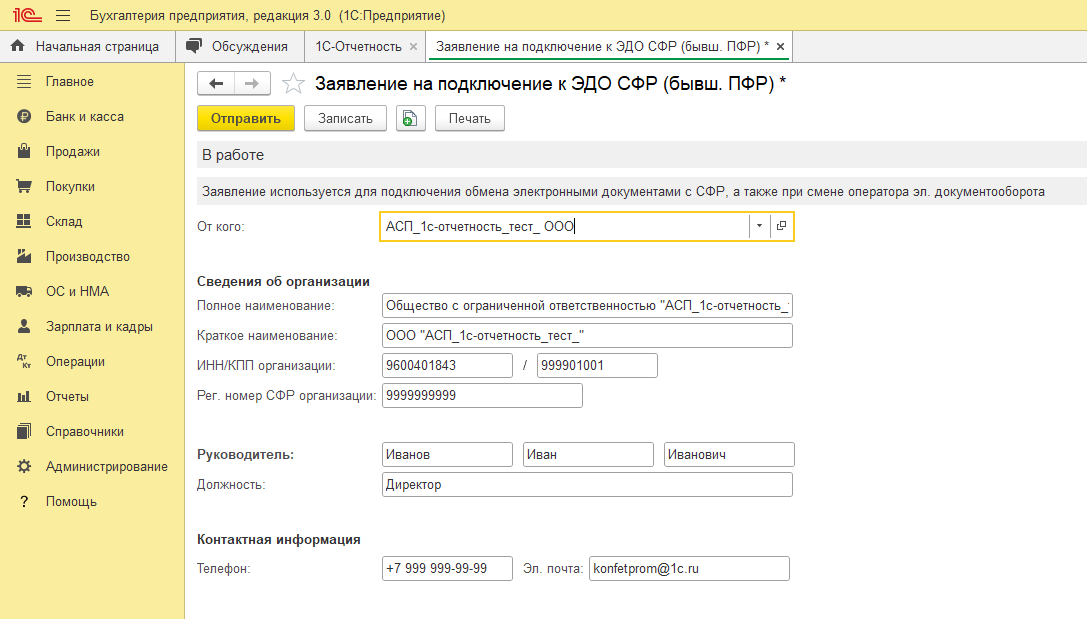Screen dimensions: 1087x619
Task: Click the green document icon button
Action: coord(410,119)
